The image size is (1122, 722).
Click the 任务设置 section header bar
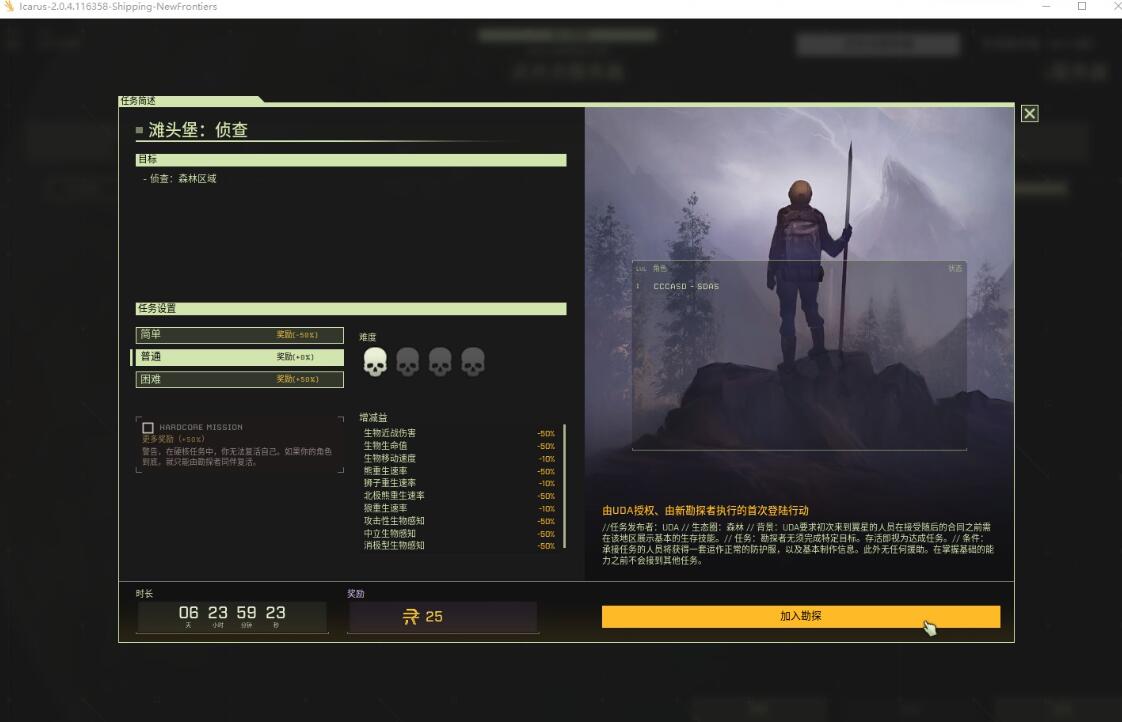351,308
